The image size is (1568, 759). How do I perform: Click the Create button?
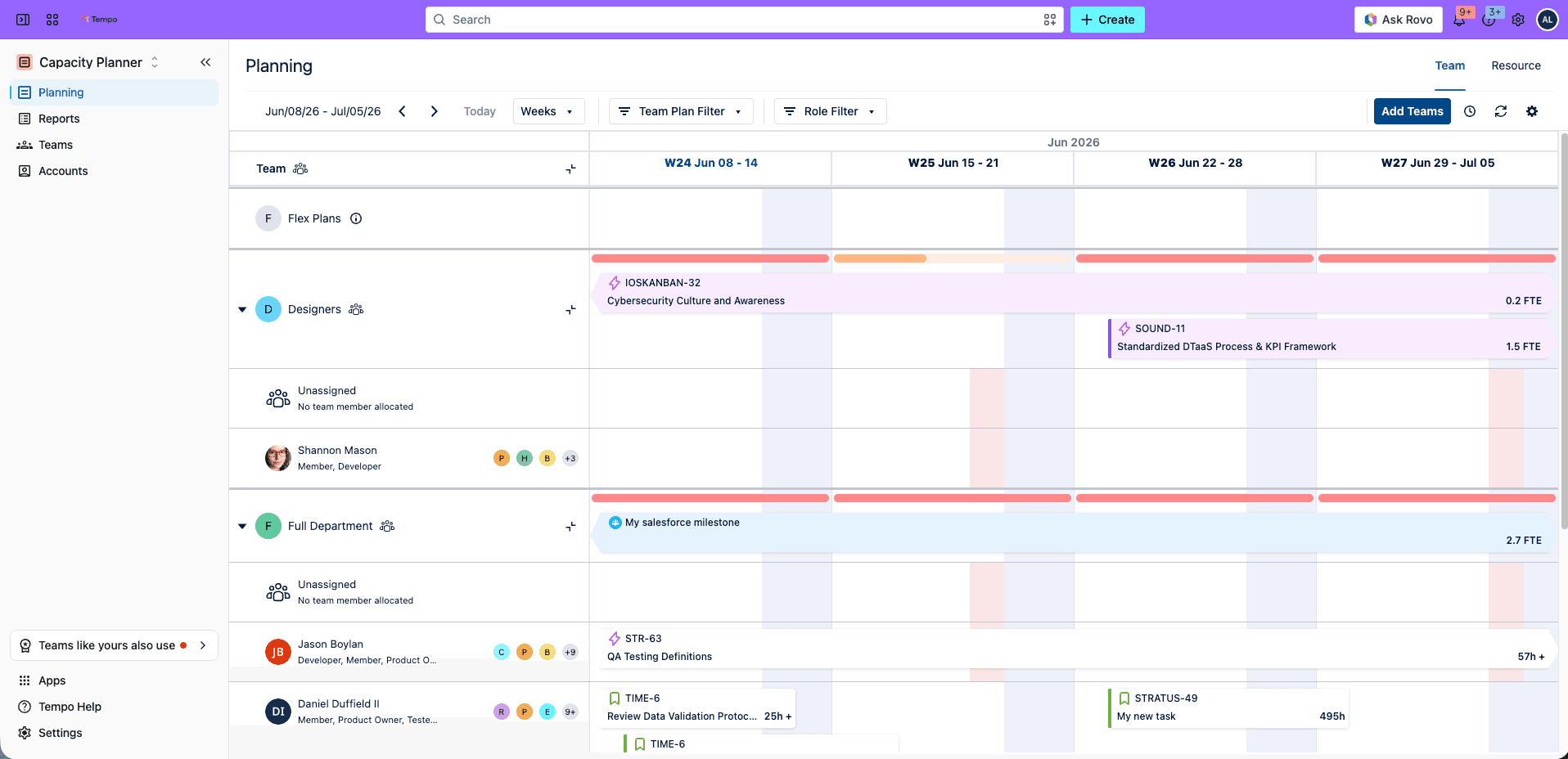point(1107,20)
